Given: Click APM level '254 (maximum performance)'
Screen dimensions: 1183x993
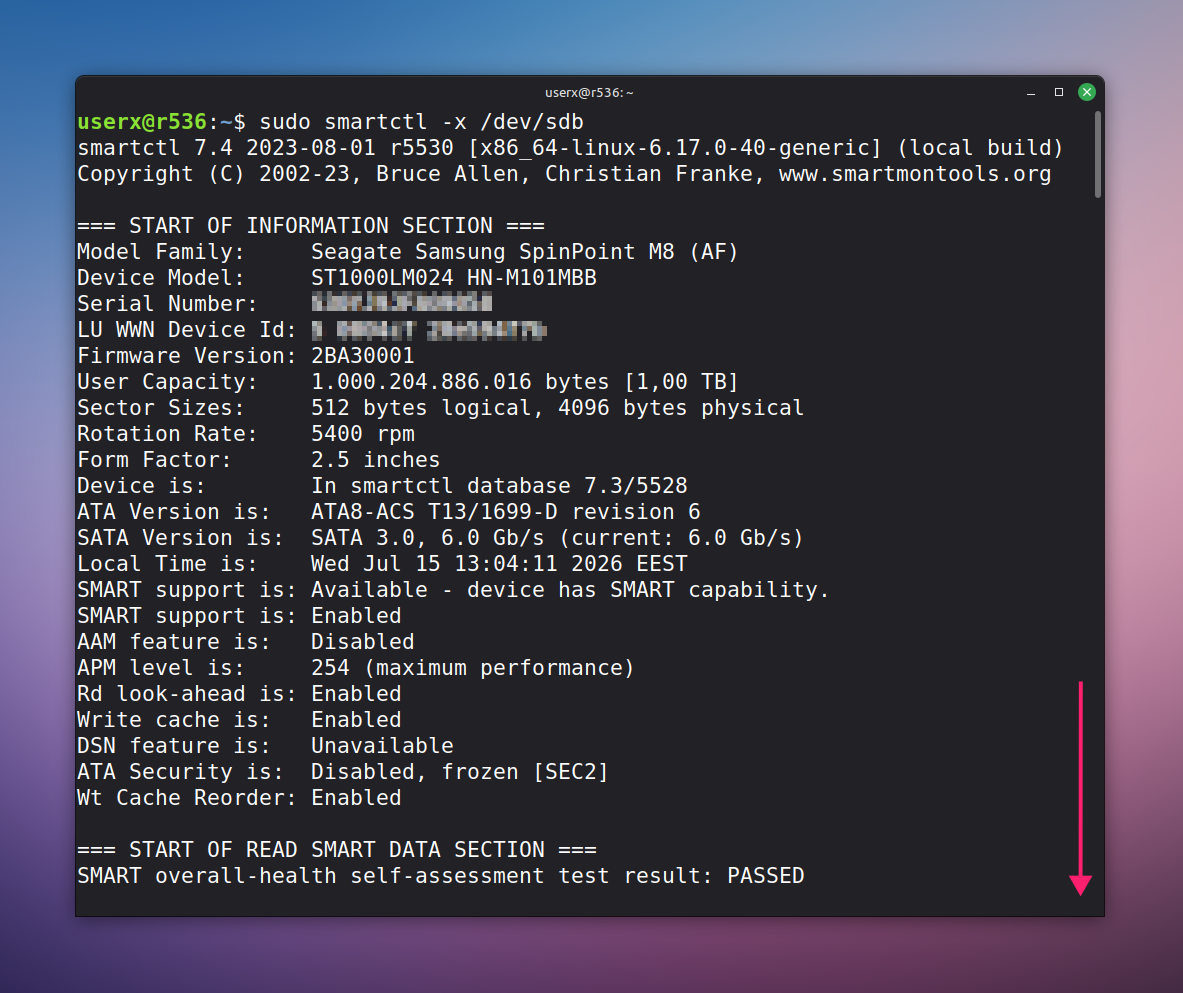Looking at the screenshot, I should (472, 668).
